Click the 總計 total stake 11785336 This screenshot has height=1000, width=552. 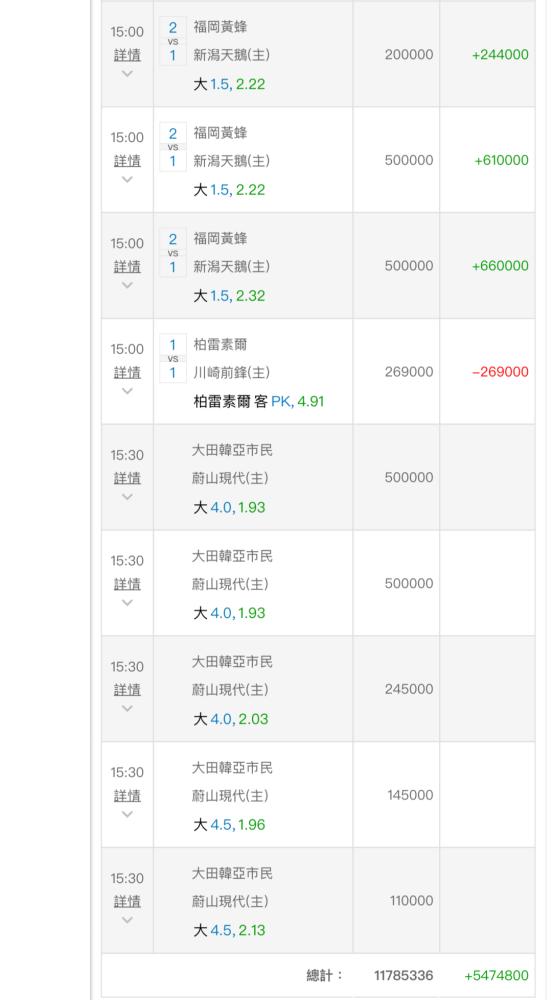[x=403, y=976]
